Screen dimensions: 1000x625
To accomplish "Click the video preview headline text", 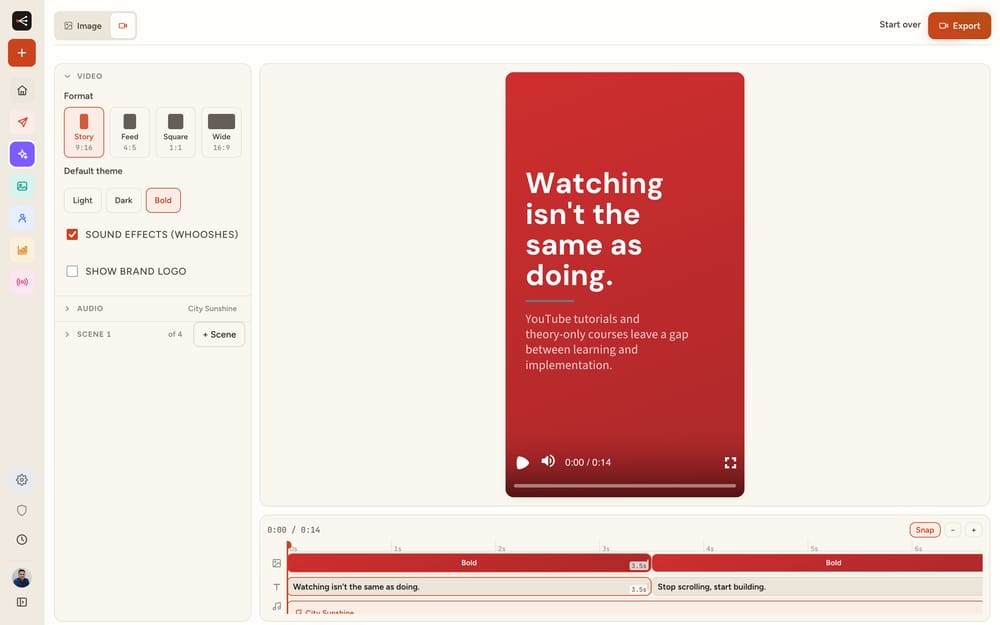I will (x=594, y=229).
